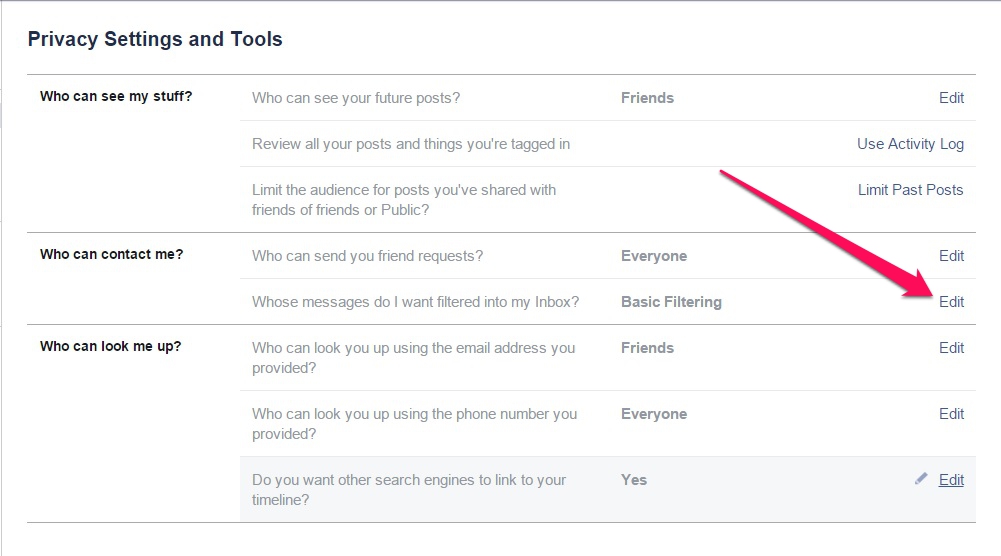Click the pencil icon beside the search engines Edit link
1001x556 pixels.
921,479
